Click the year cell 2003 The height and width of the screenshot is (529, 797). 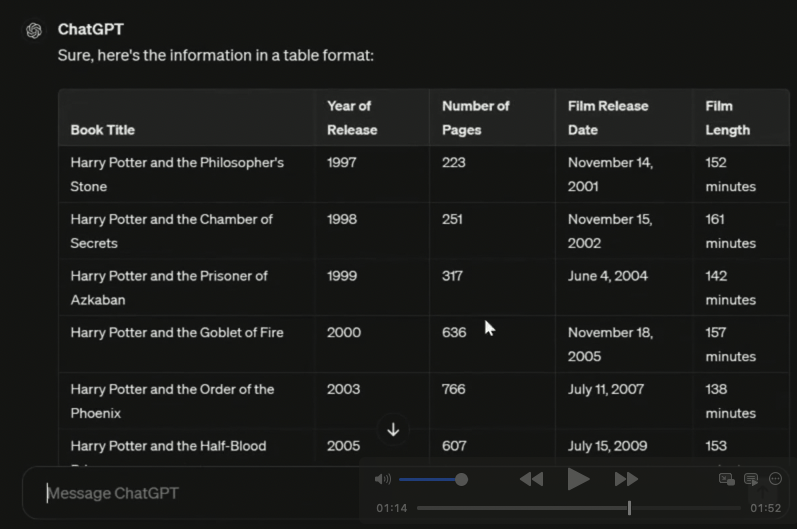343,389
